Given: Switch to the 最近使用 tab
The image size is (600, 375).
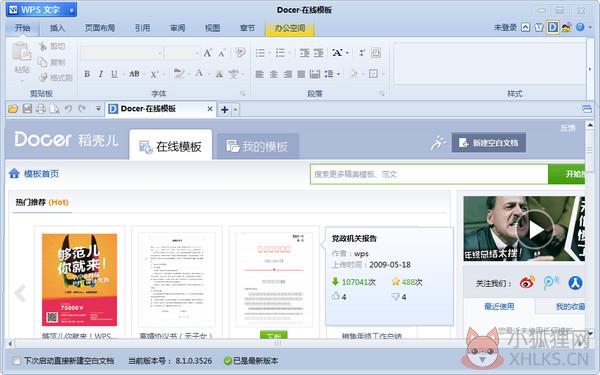Looking at the screenshot, I should tap(499, 307).
